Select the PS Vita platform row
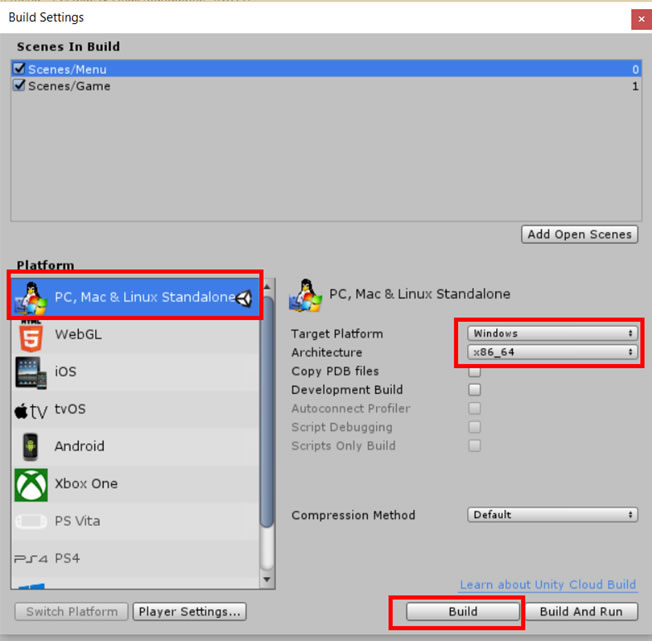 click(x=136, y=521)
